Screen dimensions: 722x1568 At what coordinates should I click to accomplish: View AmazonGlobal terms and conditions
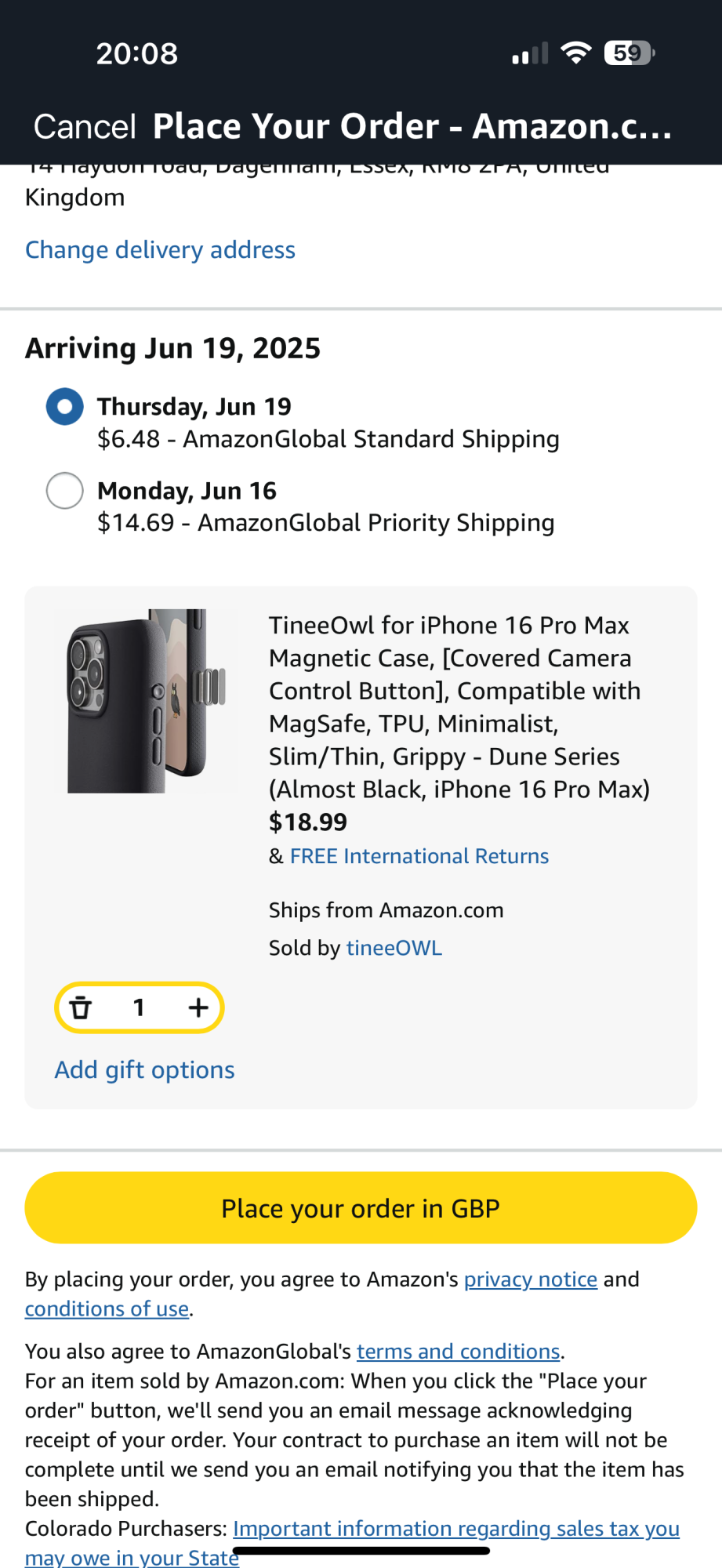pos(458,1352)
